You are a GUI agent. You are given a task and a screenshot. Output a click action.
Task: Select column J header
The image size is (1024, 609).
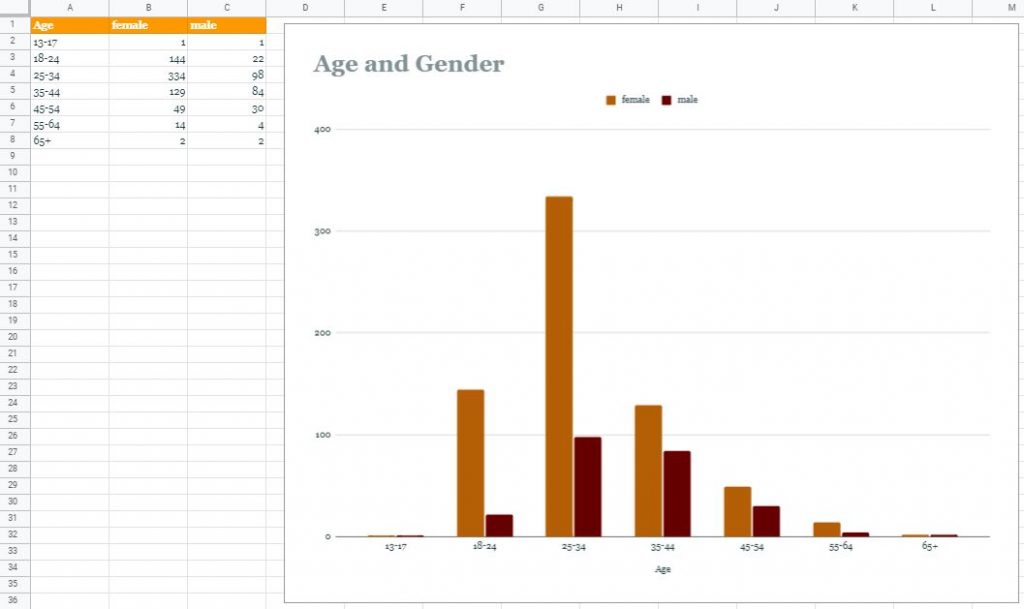(775, 8)
